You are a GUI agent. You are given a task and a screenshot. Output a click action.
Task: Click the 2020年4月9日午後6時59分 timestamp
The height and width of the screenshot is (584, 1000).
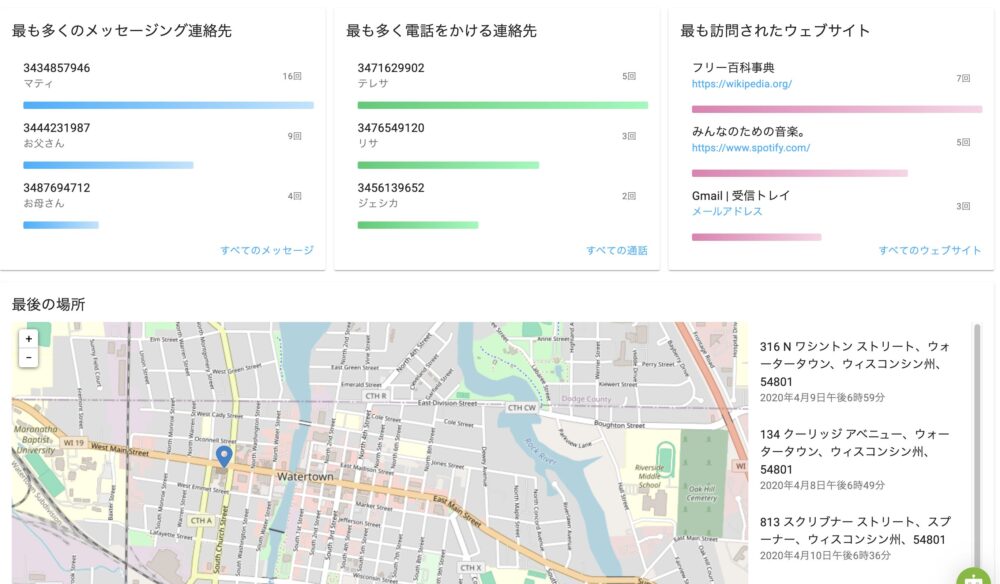pyautogui.click(x=822, y=397)
